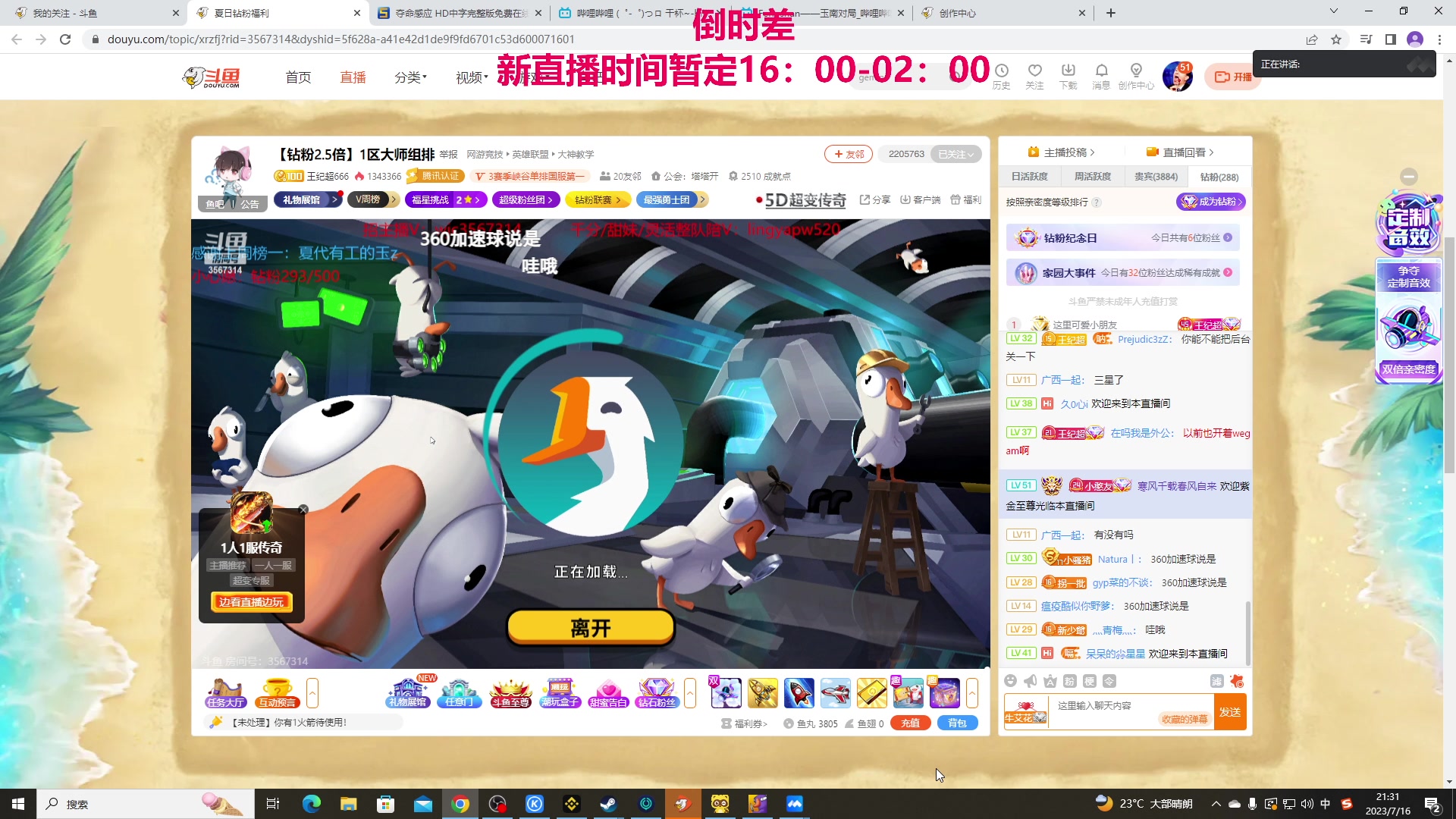The image size is (1456, 819).
Task: Open the 历史 history icon in header
Action: click(1002, 77)
